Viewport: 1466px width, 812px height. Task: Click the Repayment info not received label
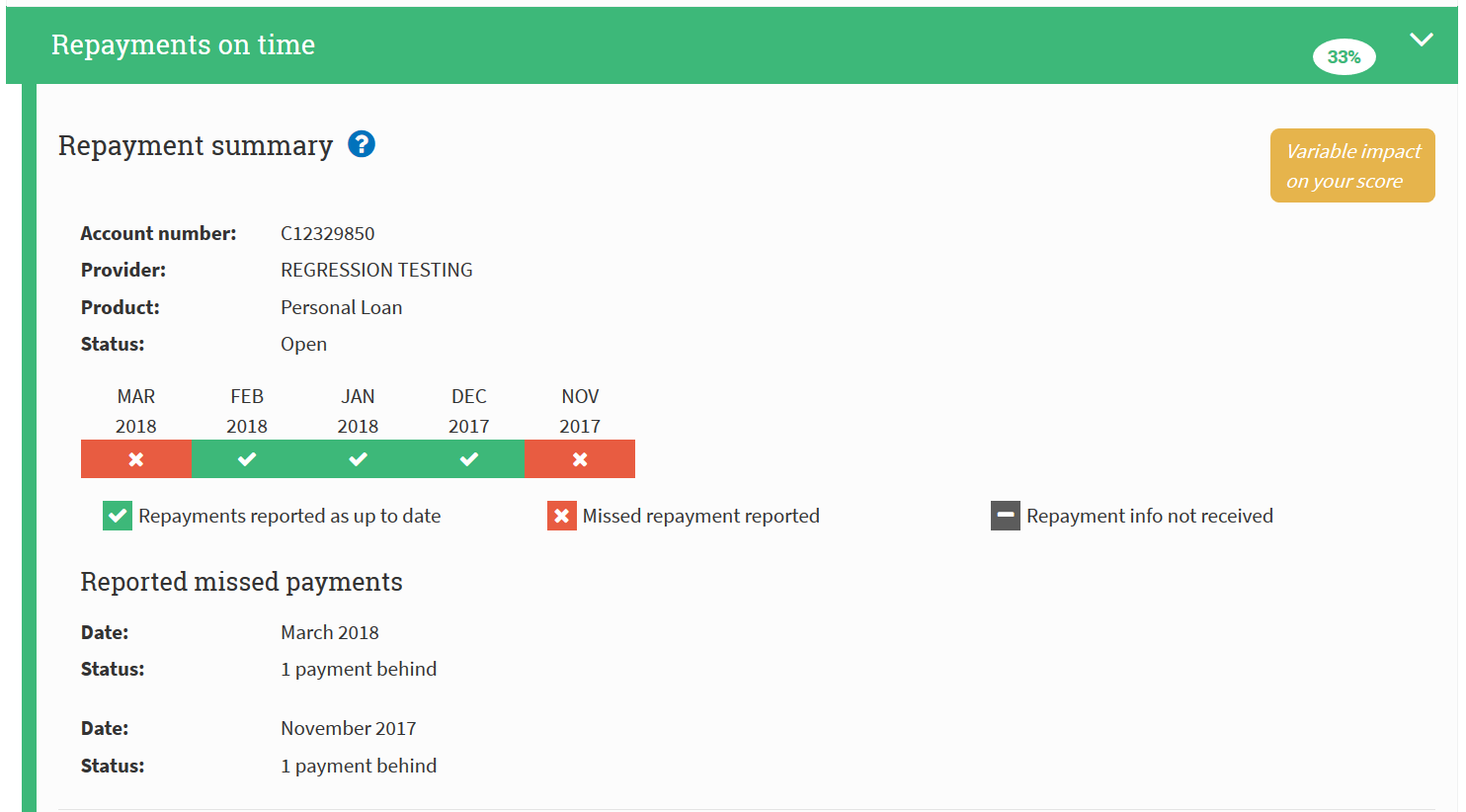[1149, 516]
